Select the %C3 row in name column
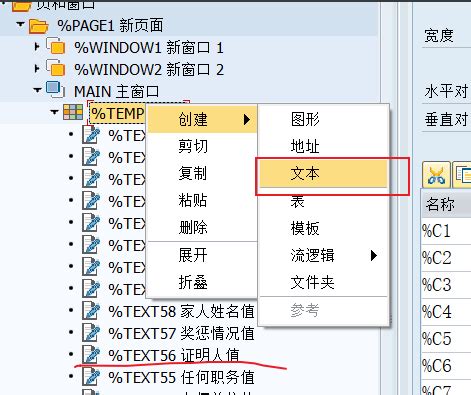This screenshot has height=395, width=471. click(447, 285)
